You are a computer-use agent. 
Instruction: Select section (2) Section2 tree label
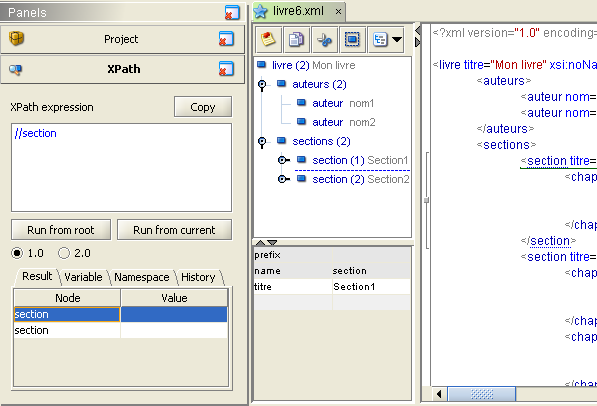361,179
